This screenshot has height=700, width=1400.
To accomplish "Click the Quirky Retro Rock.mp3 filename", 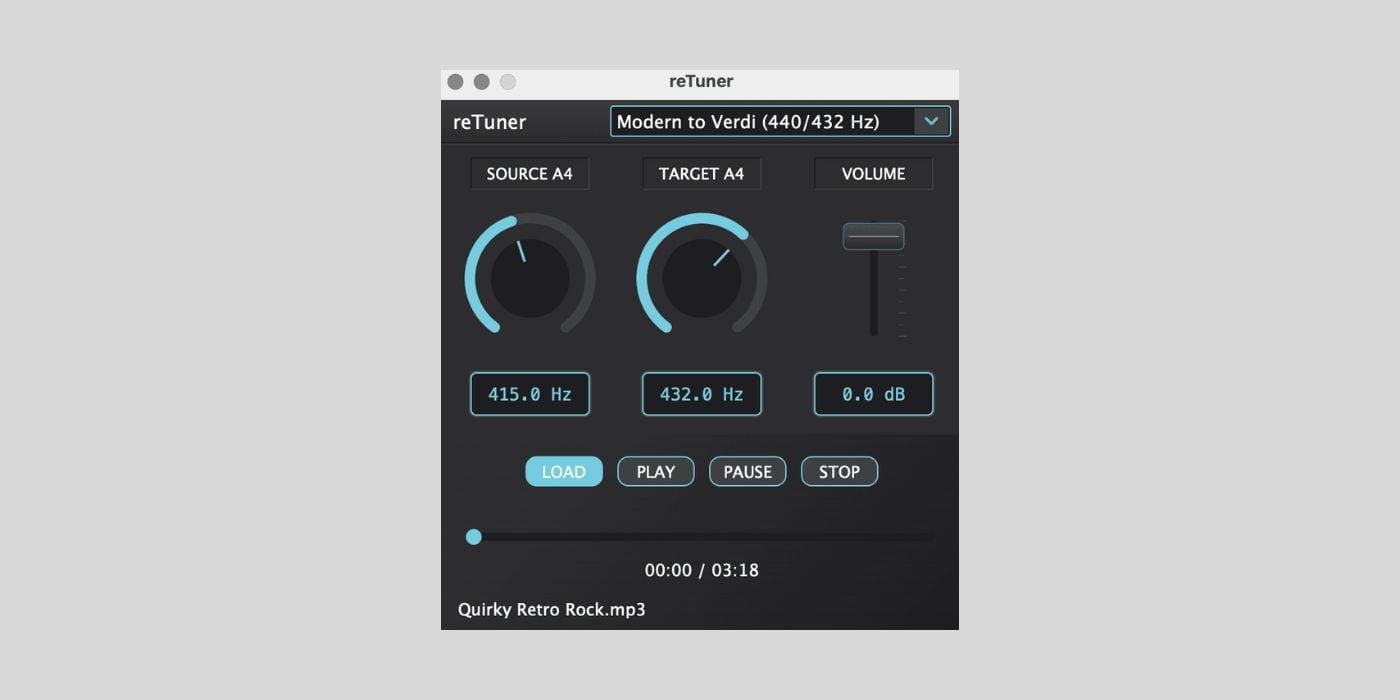I will click(553, 609).
